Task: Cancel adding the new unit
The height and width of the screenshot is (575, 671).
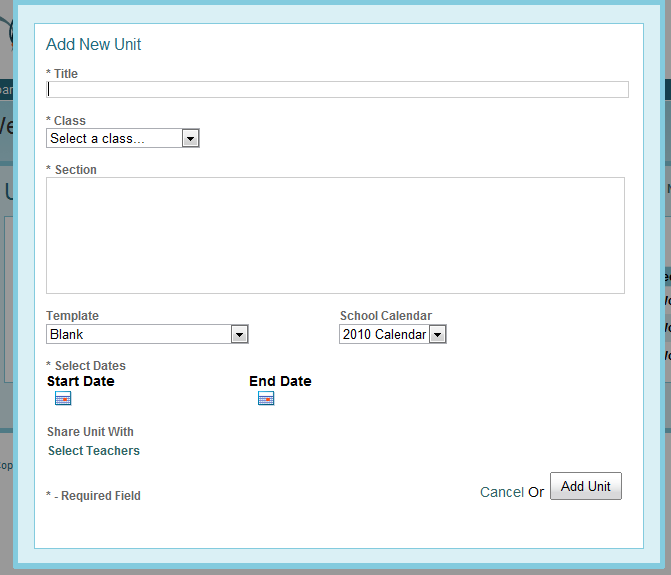Action: (501, 492)
